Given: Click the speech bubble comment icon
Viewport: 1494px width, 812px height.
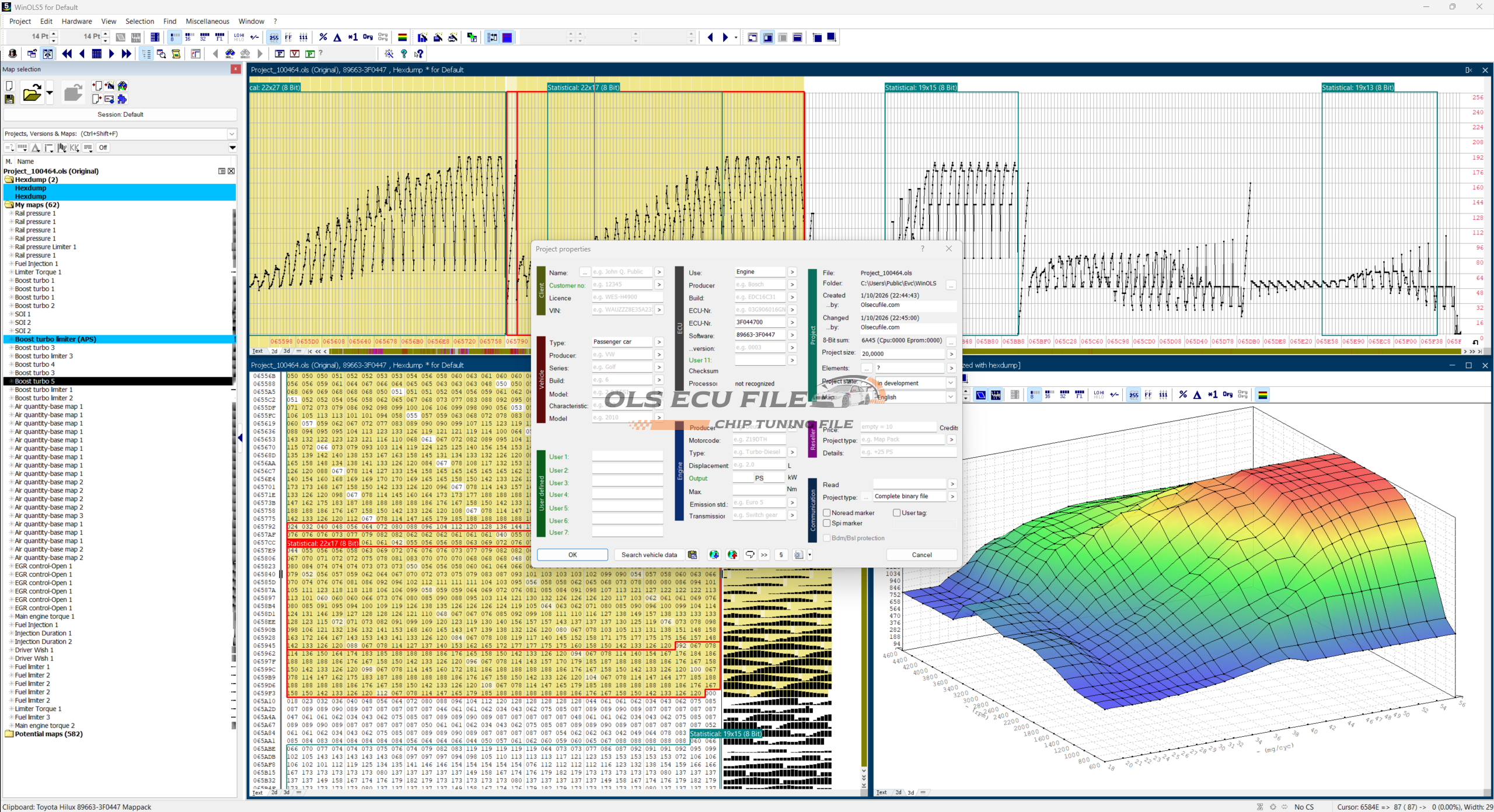Looking at the screenshot, I should point(750,555).
